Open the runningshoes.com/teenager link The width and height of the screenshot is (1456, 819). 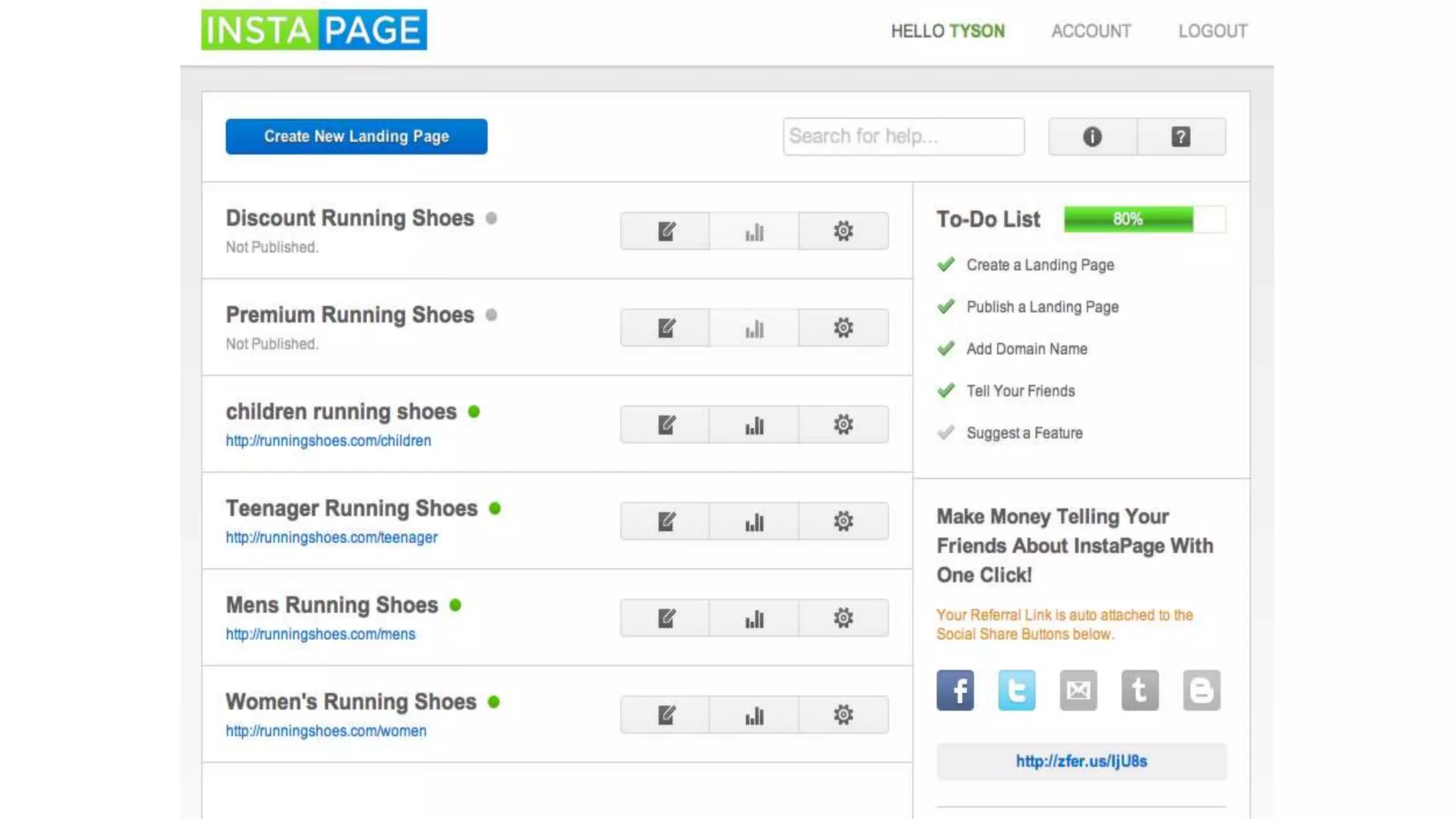331,537
